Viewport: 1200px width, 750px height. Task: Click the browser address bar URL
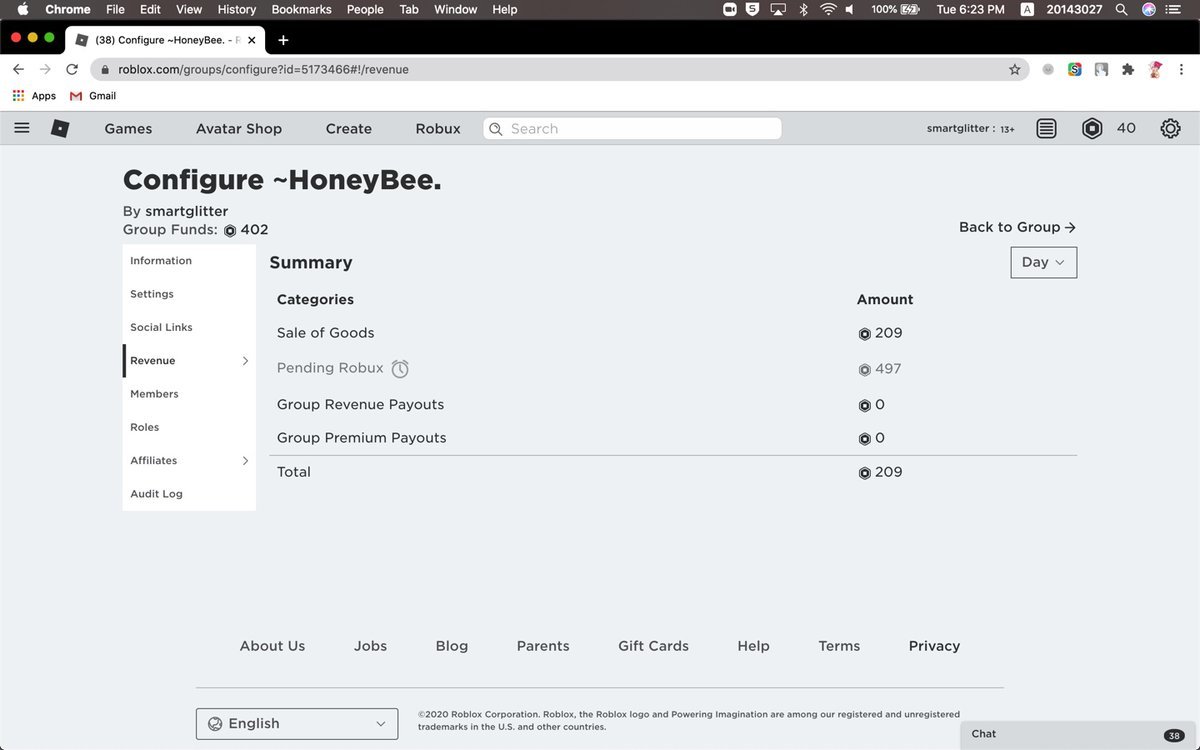[x=263, y=69]
